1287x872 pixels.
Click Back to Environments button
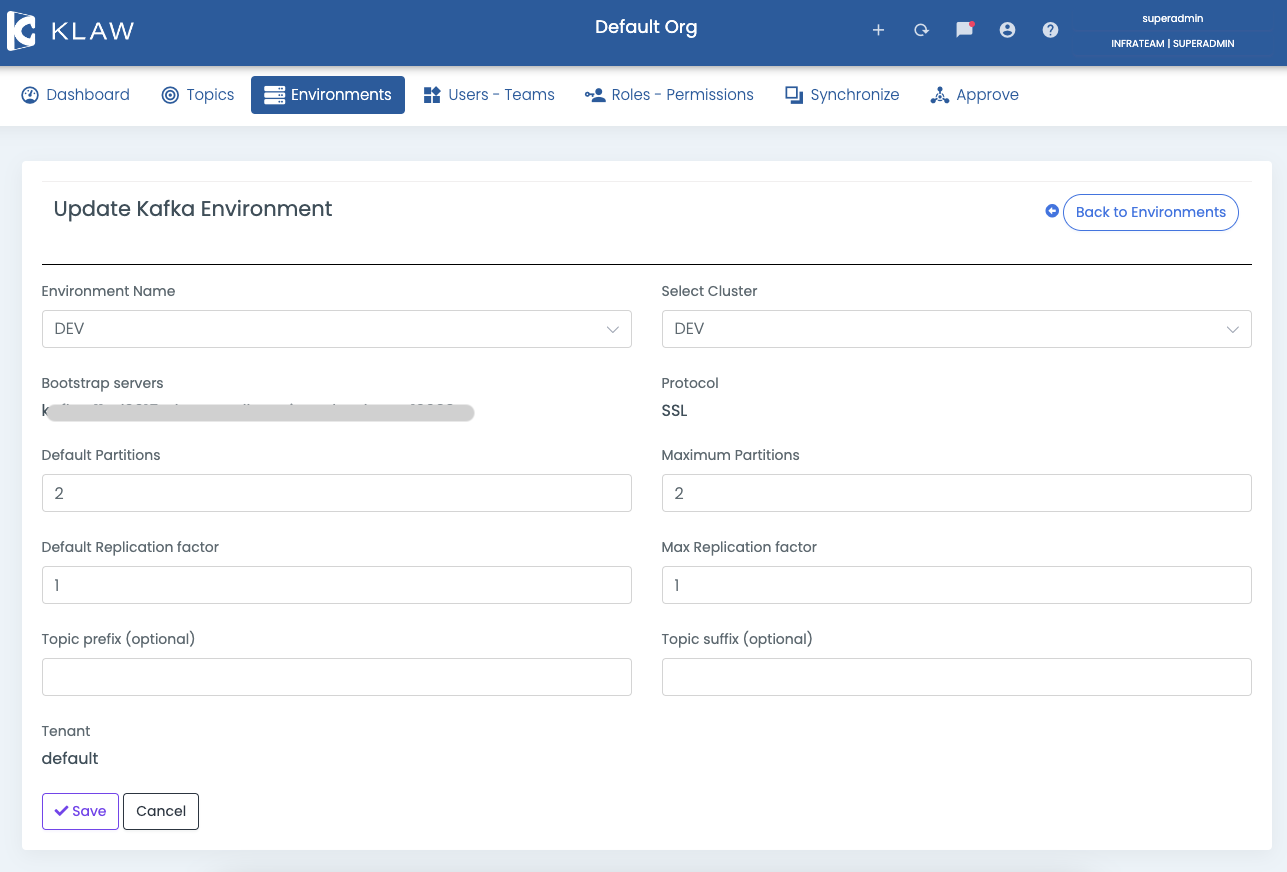[x=1150, y=212]
